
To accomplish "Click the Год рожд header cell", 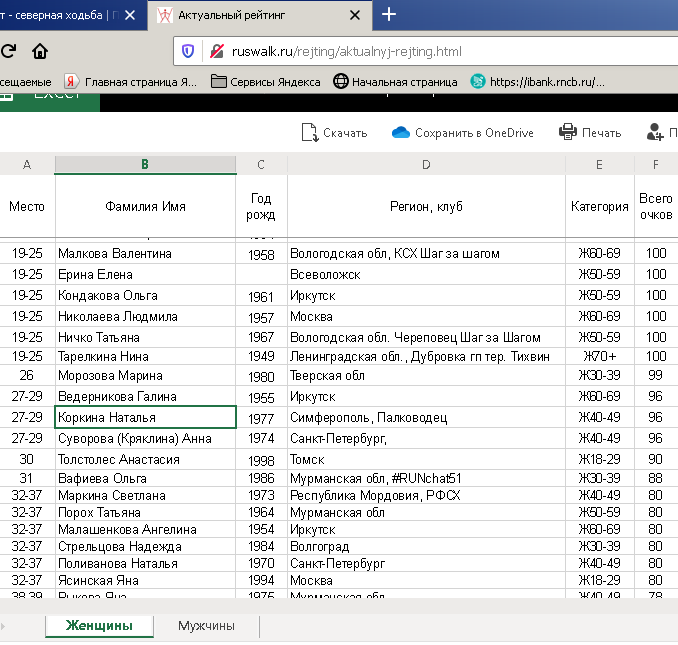I will tap(261, 206).
